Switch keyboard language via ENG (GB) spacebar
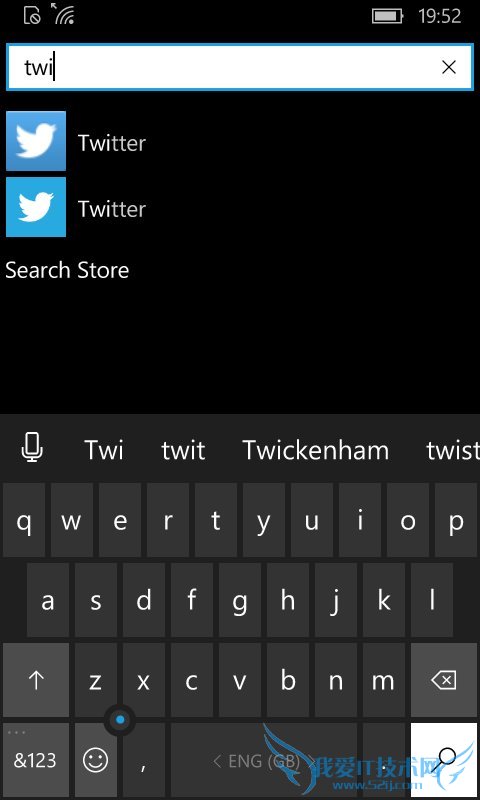Screen dimensions: 480x800 tap(264, 760)
